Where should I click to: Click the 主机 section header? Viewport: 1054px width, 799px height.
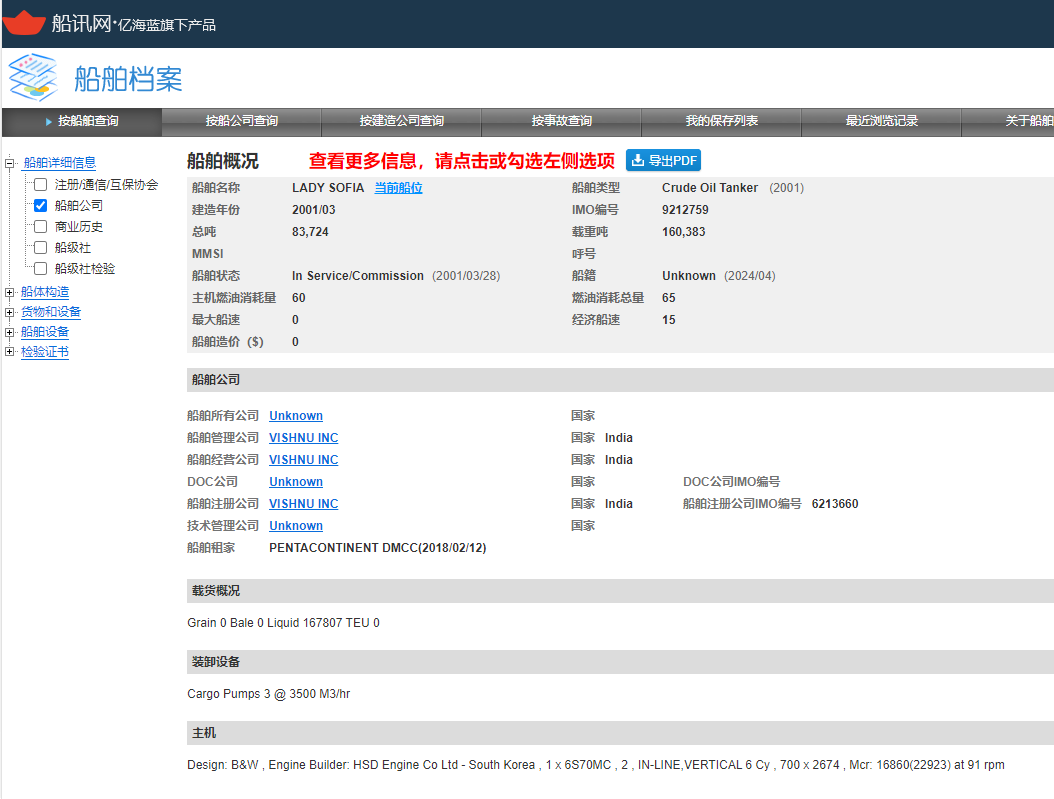point(620,733)
